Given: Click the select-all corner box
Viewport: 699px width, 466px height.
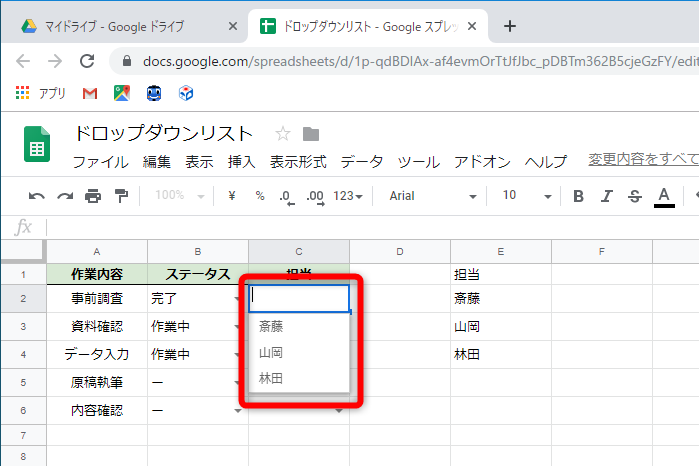Looking at the screenshot, I should pos(23,252).
